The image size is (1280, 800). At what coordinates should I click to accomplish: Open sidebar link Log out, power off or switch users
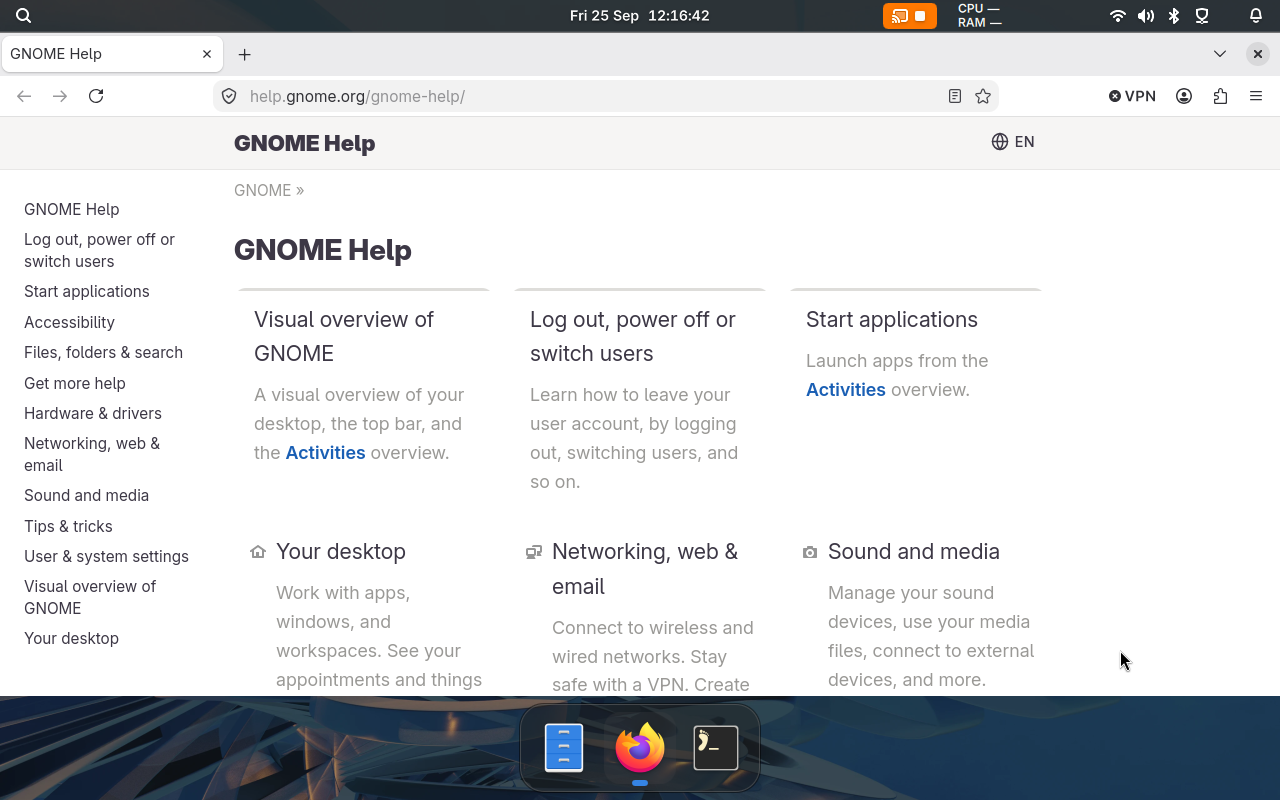pos(99,250)
